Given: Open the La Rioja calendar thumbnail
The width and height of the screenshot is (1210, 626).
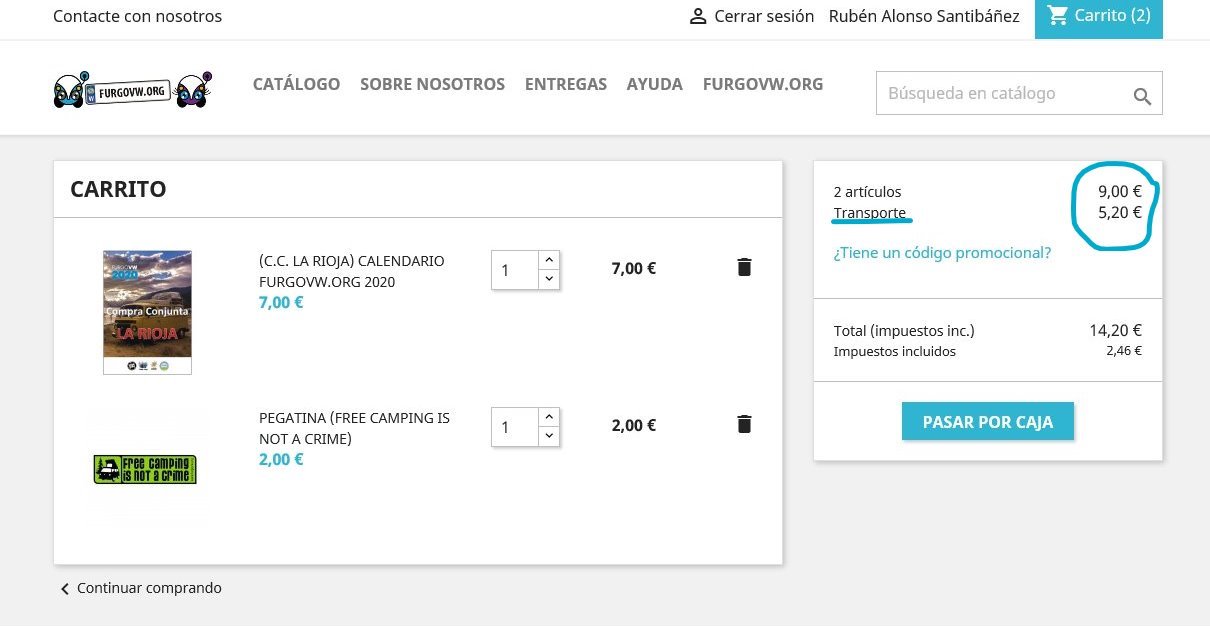Looking at the screenshot, I should [147, 312].
